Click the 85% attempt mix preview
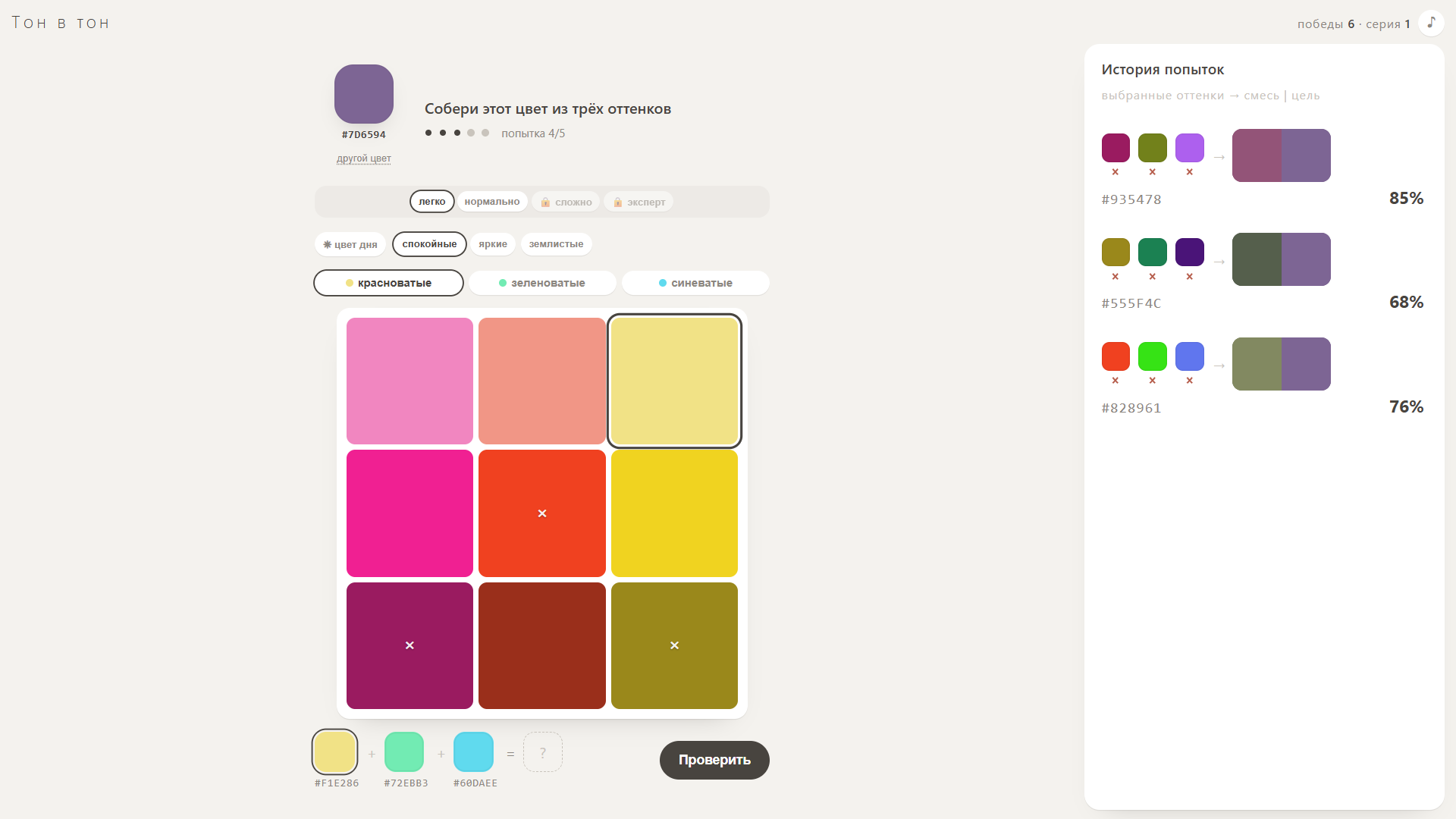 click(1282, 155)
